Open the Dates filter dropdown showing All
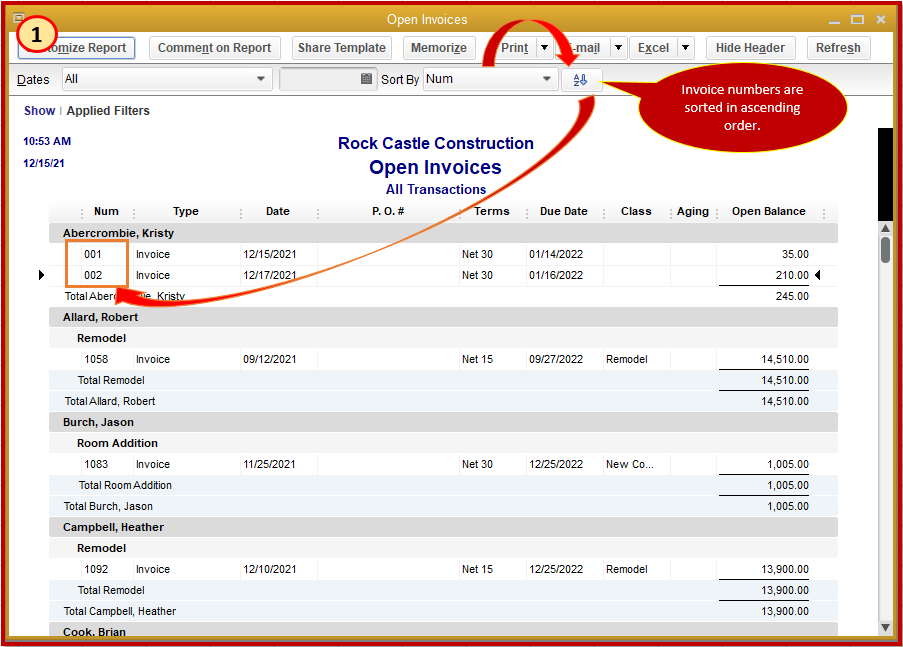Screen dimensions: 903x647 [262, 79]
